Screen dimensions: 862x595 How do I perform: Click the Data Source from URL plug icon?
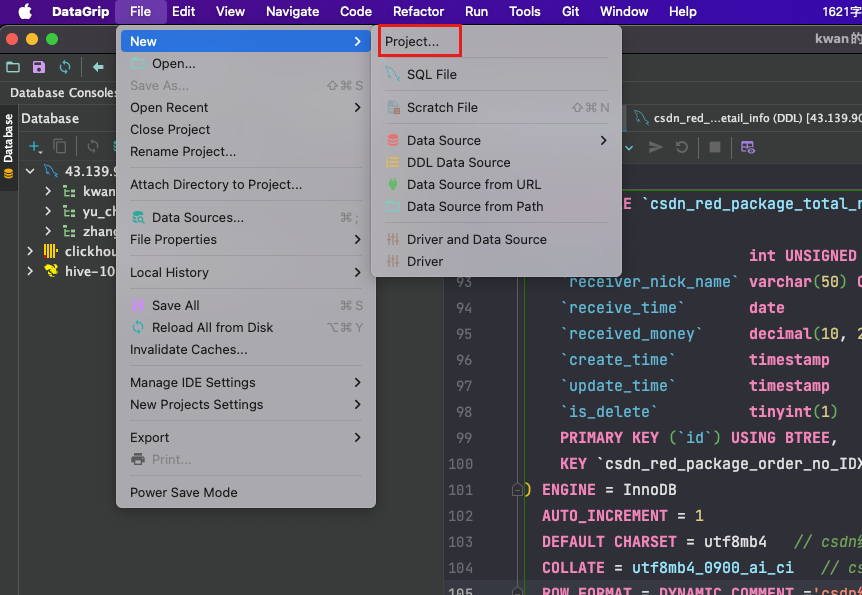coord(393,184)
